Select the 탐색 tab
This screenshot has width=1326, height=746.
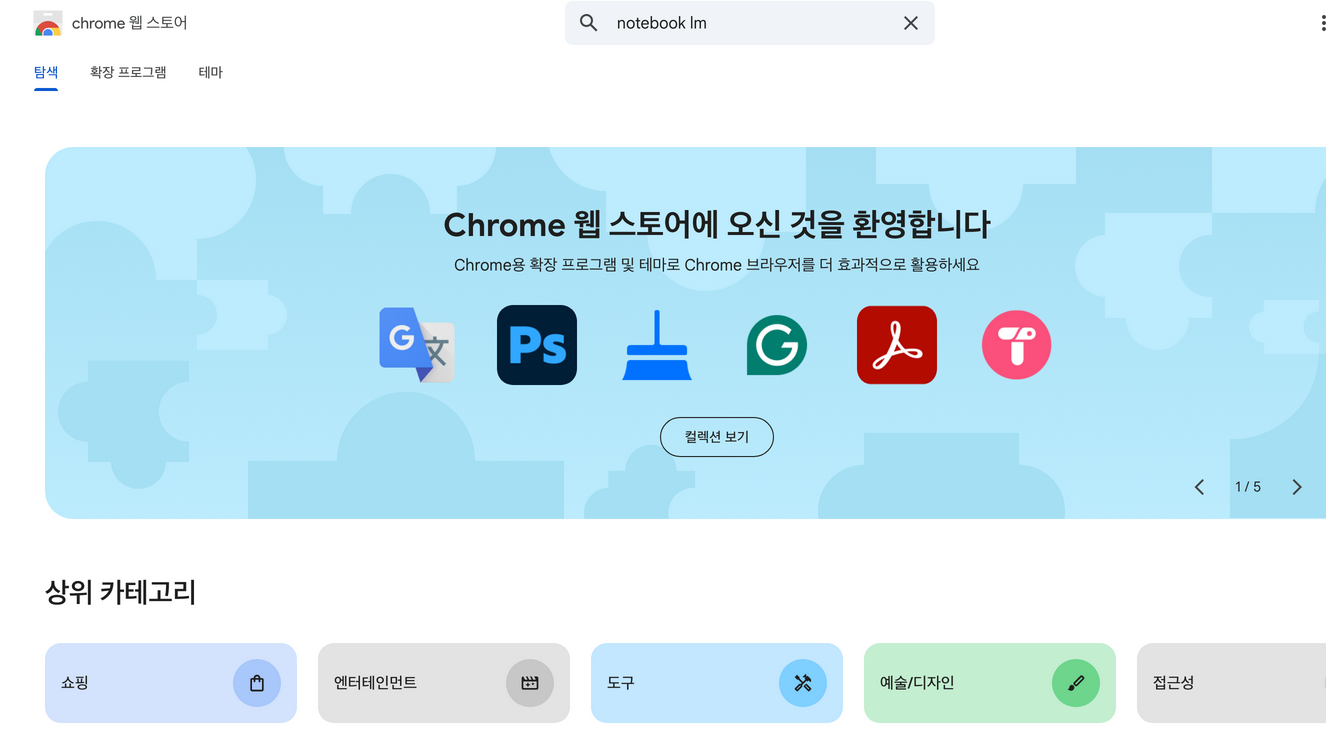[46, 72]
